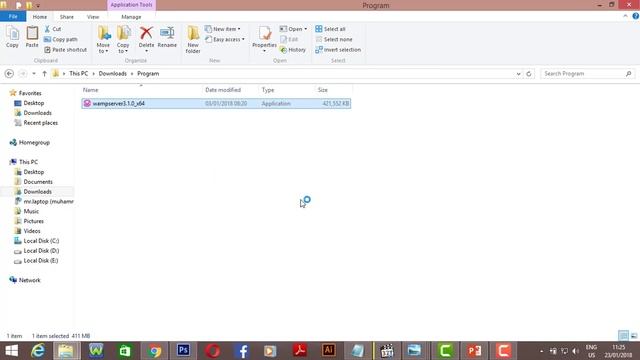Open the Help question mark icon

click(x=636, y=16)
